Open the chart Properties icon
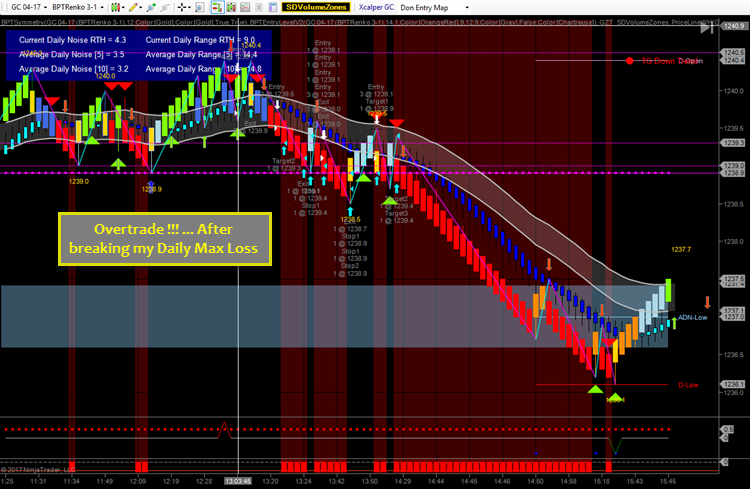The height and width of the screenshot is (489, 750). [x=273, y=7]
